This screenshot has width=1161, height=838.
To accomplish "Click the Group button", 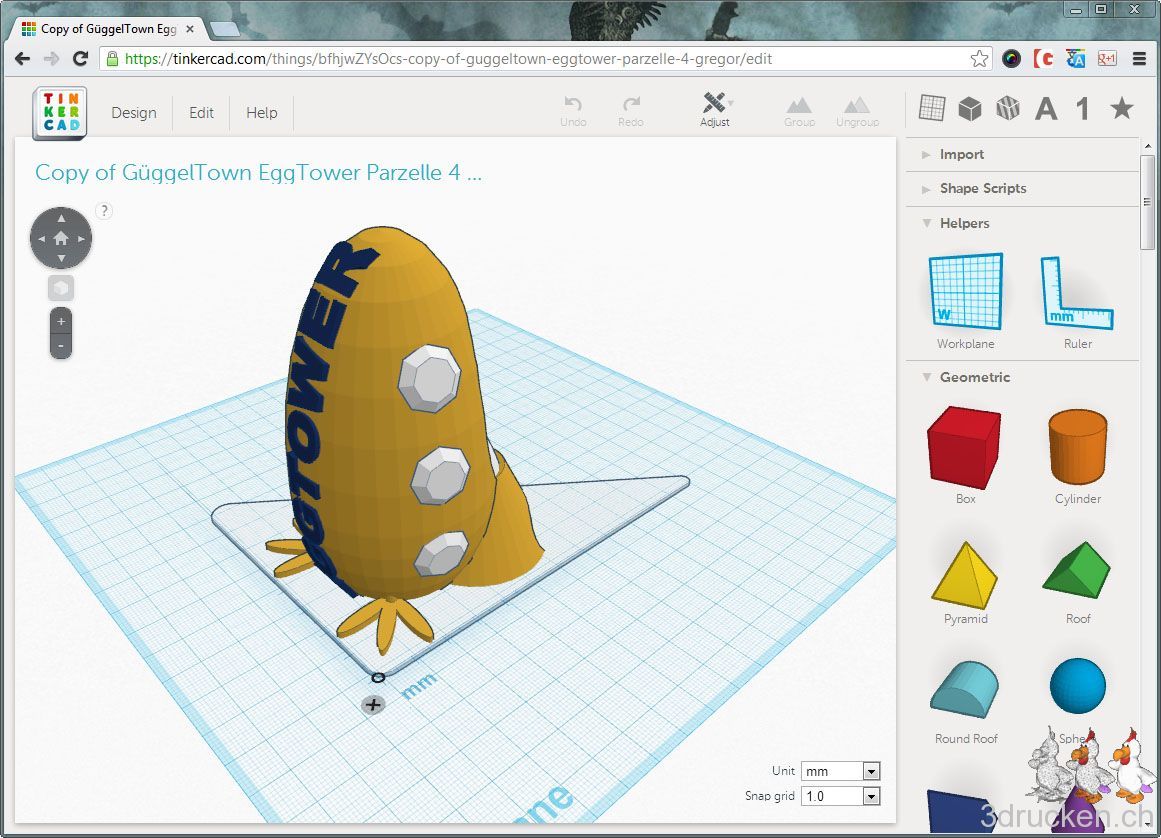I will coord(799,112).
